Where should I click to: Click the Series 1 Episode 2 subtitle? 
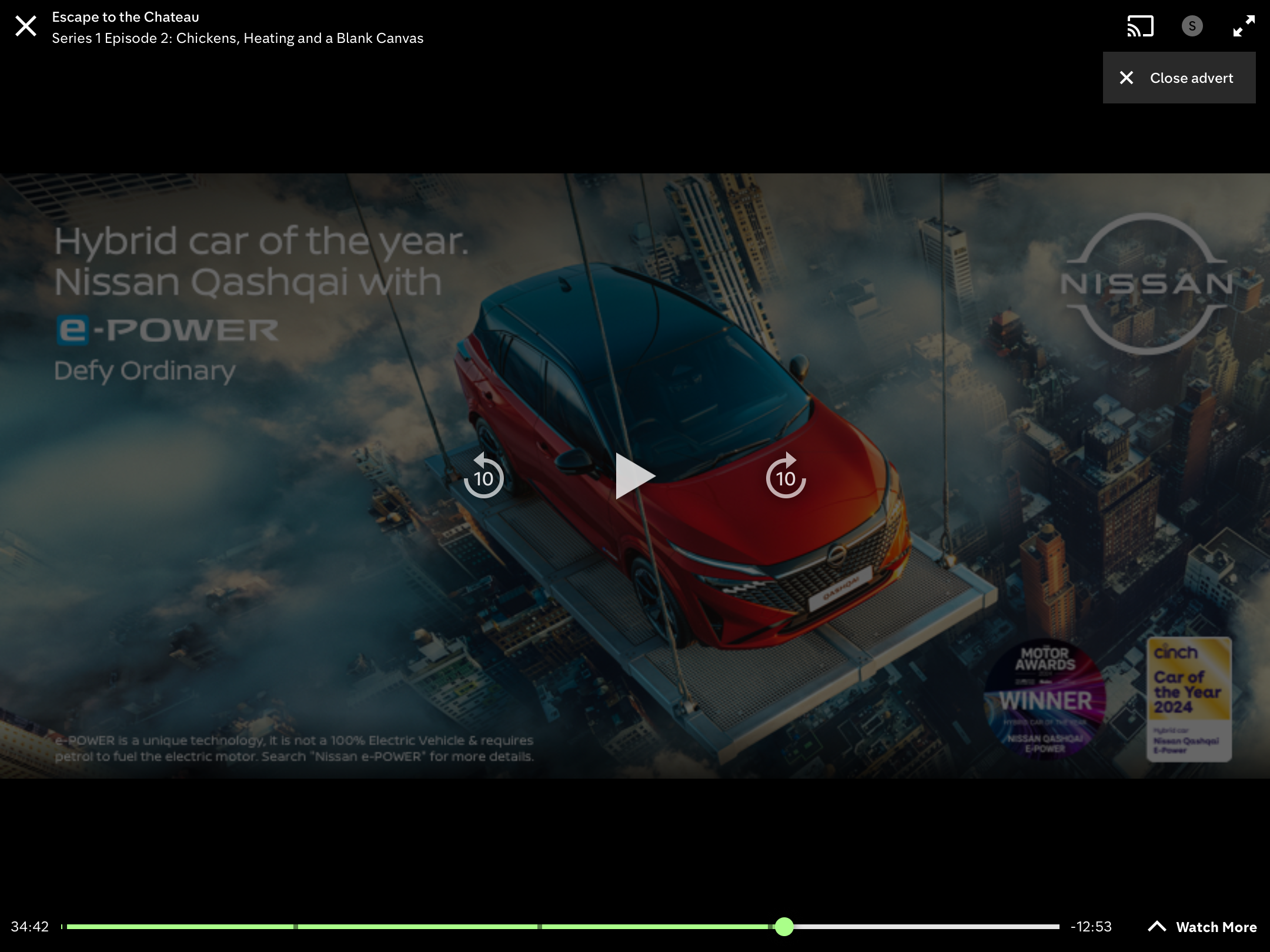tap(238, 38)
